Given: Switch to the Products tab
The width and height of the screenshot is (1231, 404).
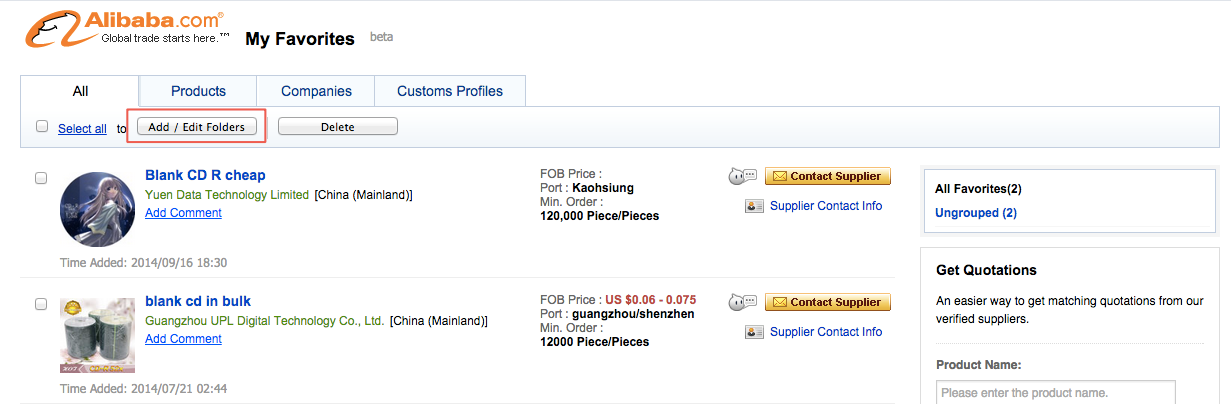Looking at the screenshot, I should coord(198,91).
